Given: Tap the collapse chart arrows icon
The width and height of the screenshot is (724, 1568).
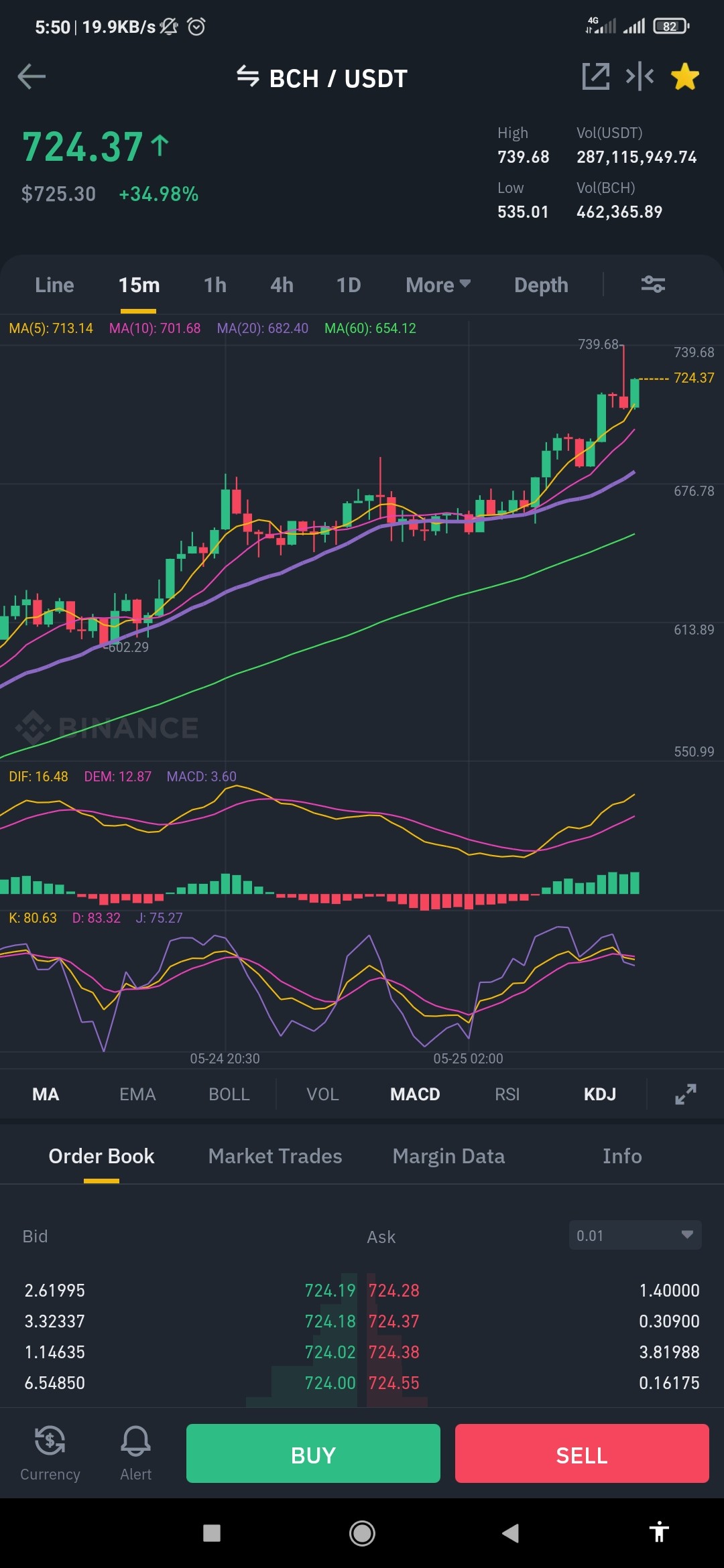Looking at the screenshot, I should tap(640, 76).
